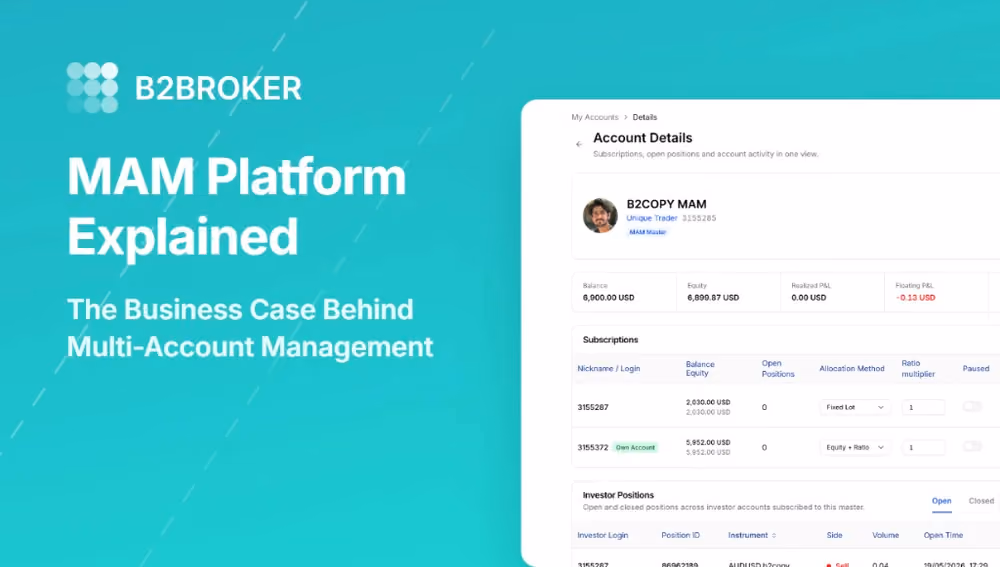1000x567 pixels.
Task: Sort by Instrument using the sort arrows
Action: [774, 536]
